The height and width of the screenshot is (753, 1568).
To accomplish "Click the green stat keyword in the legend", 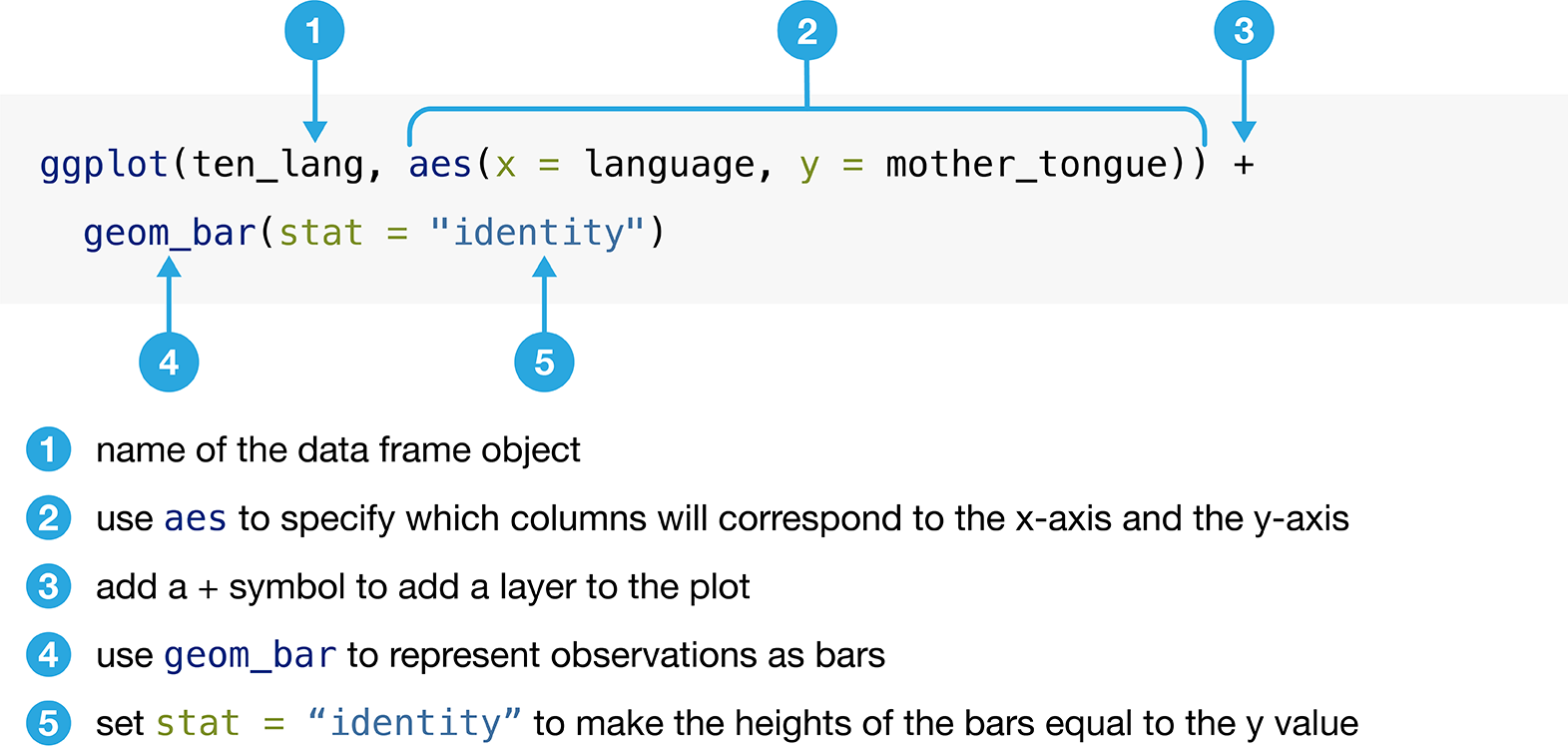I will (197, 724).
